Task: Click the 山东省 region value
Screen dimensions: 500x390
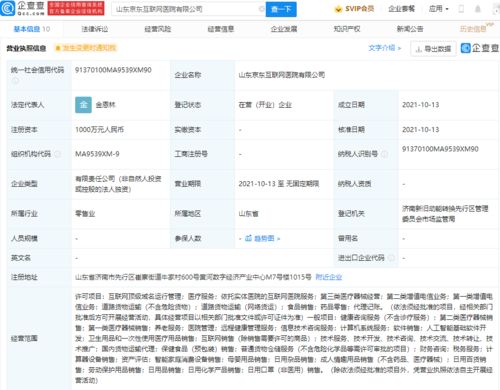Action: coord(248,213)
